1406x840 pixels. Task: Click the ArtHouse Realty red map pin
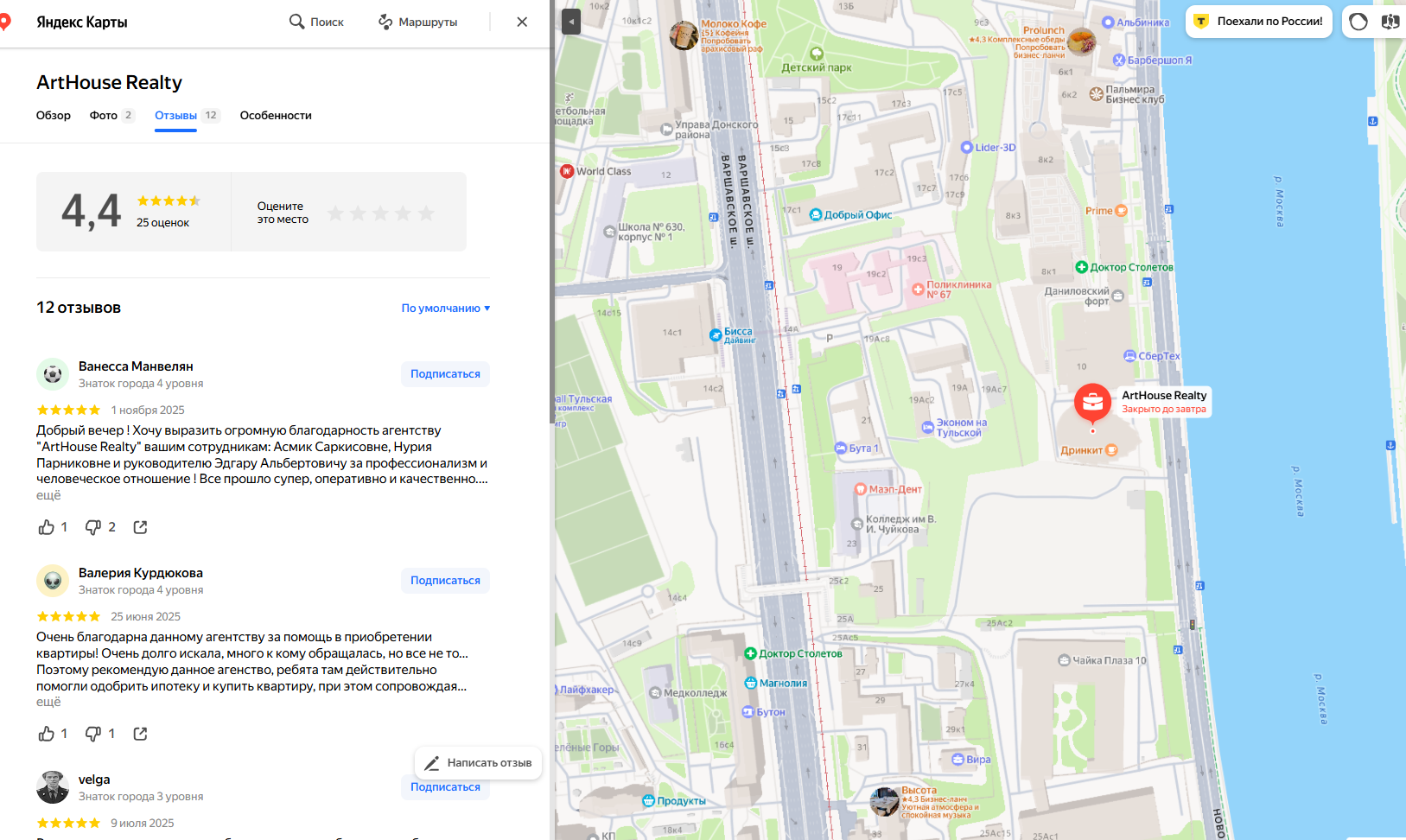point(1092,403)
